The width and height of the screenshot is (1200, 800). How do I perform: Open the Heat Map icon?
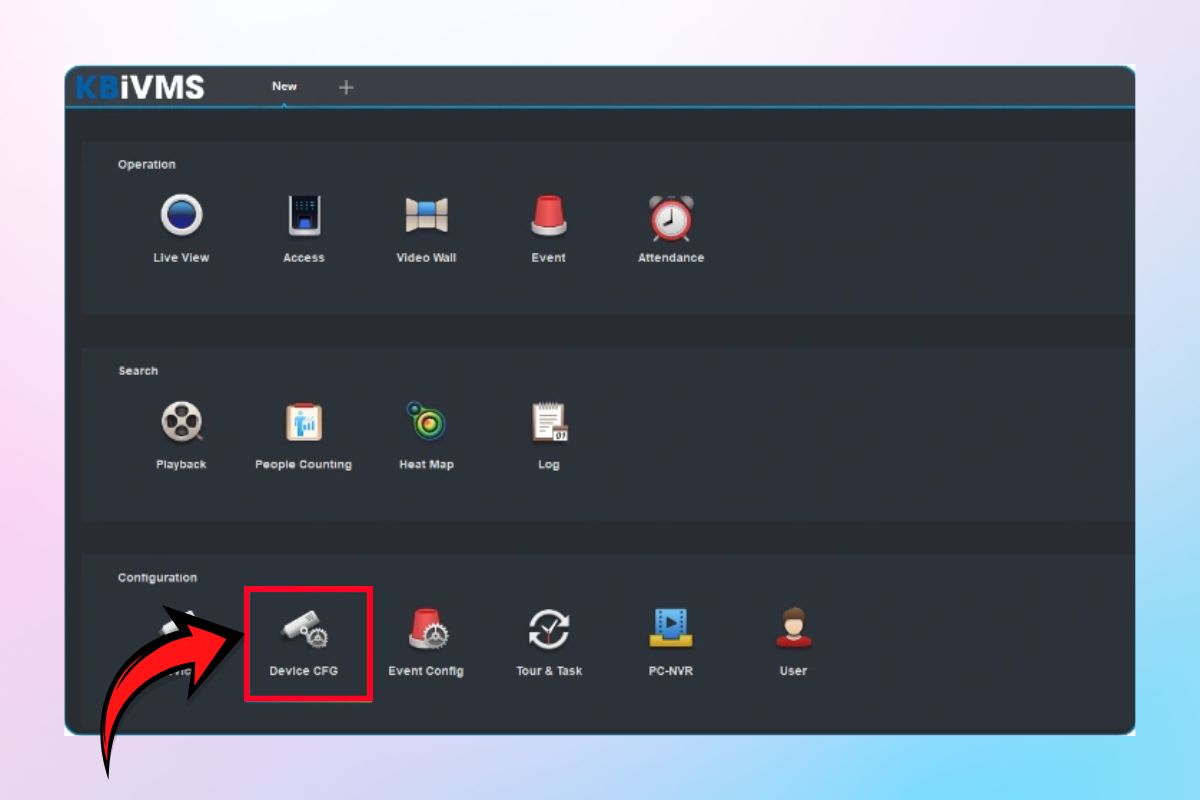tap(426, 423)
